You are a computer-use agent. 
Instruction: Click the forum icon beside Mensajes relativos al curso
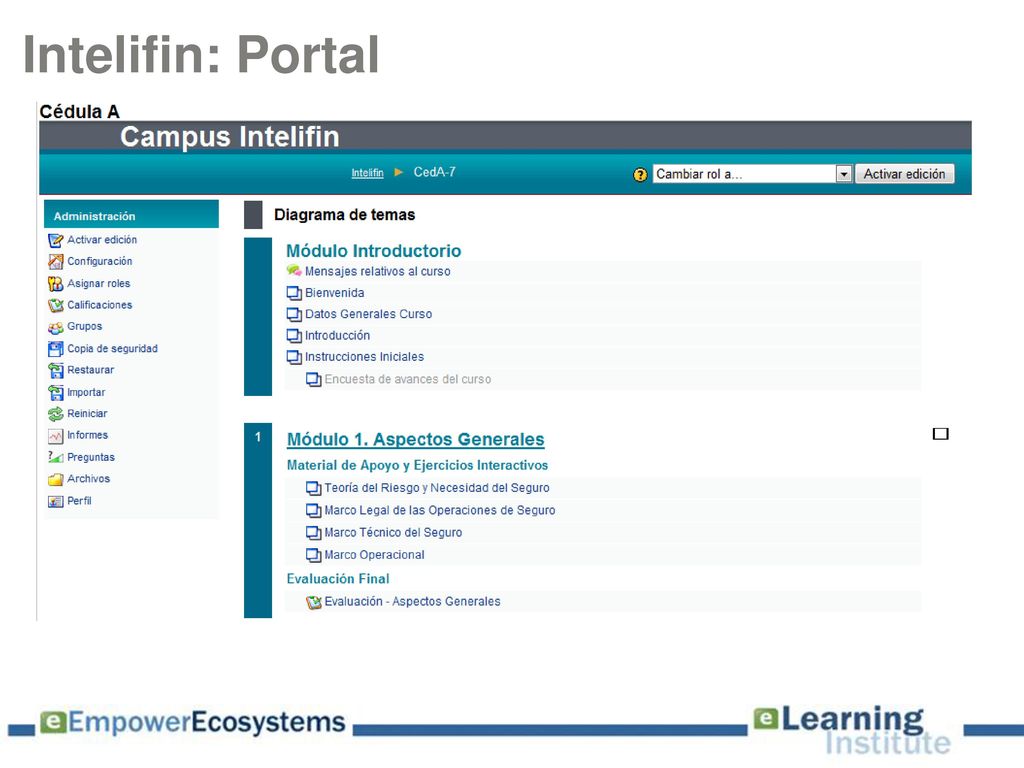[294, 271]
